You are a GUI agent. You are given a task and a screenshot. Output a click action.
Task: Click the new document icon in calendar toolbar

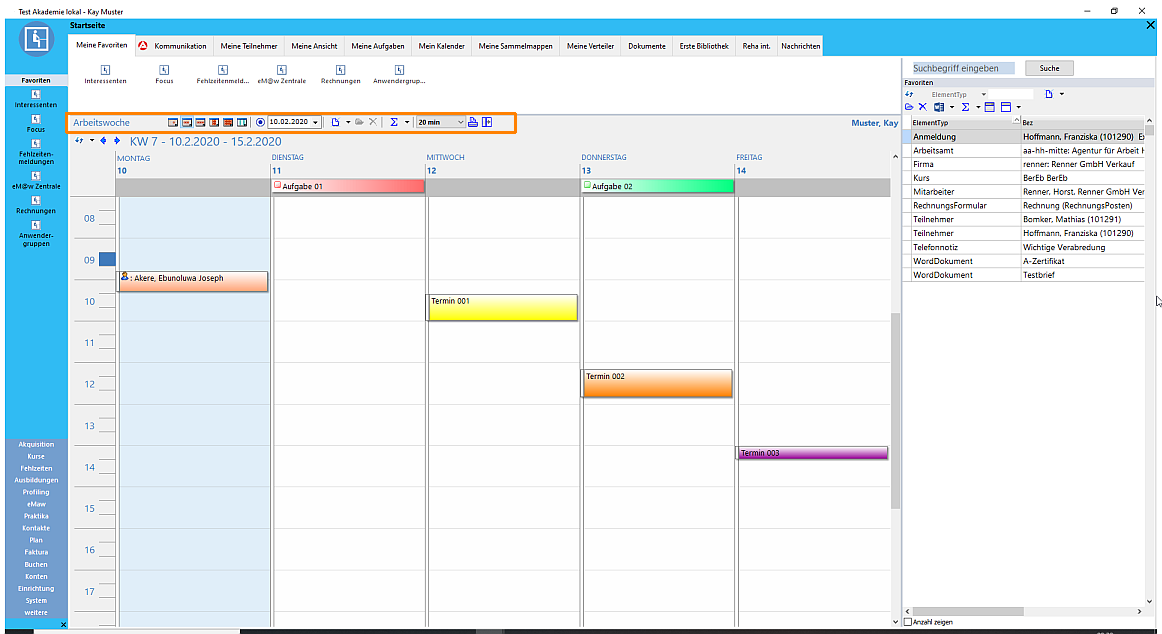coord(336,122)
